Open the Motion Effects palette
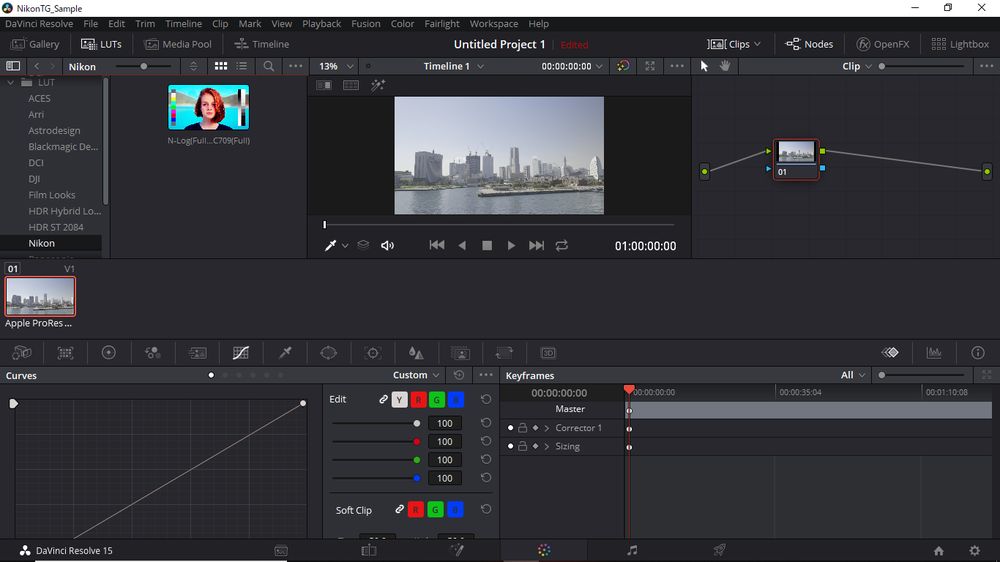The width and height of the screenshot is (1000, 562). [198, 353]
